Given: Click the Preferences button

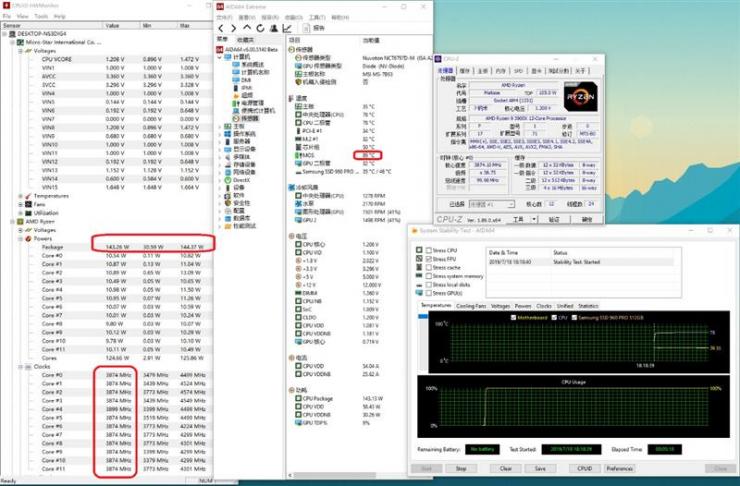Looking at the screenshot, I should point(620,469).
